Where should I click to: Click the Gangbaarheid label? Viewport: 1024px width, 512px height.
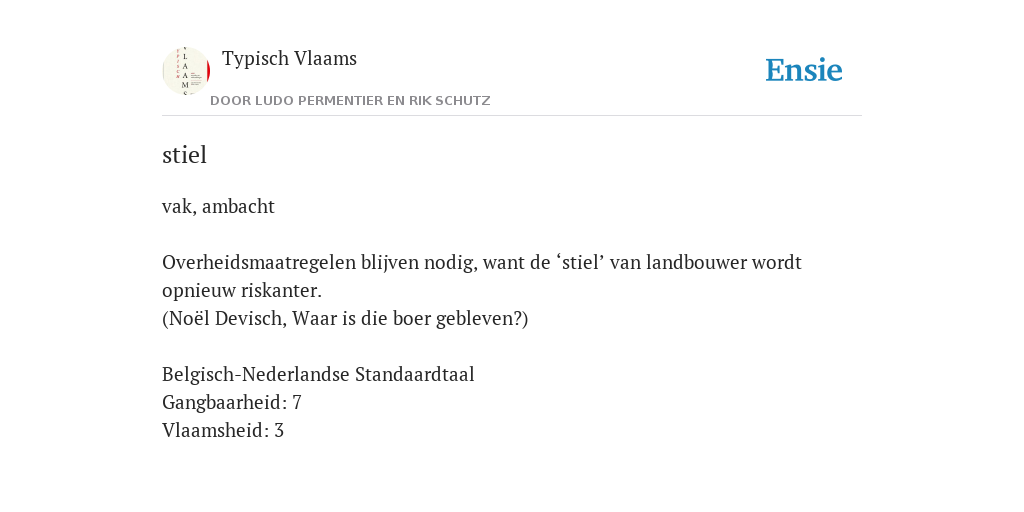pos(225,403)
